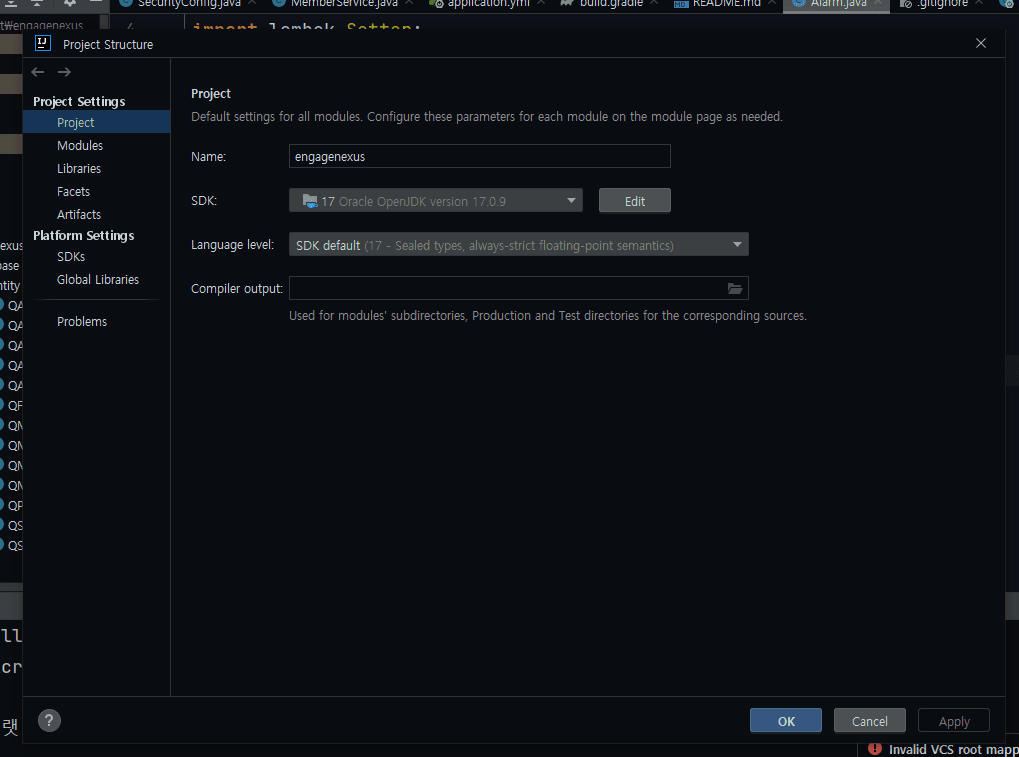The height and width of the screenshot is (757, 1019).
Task: Open the help question mark icon
Action: tap(49, 720)
